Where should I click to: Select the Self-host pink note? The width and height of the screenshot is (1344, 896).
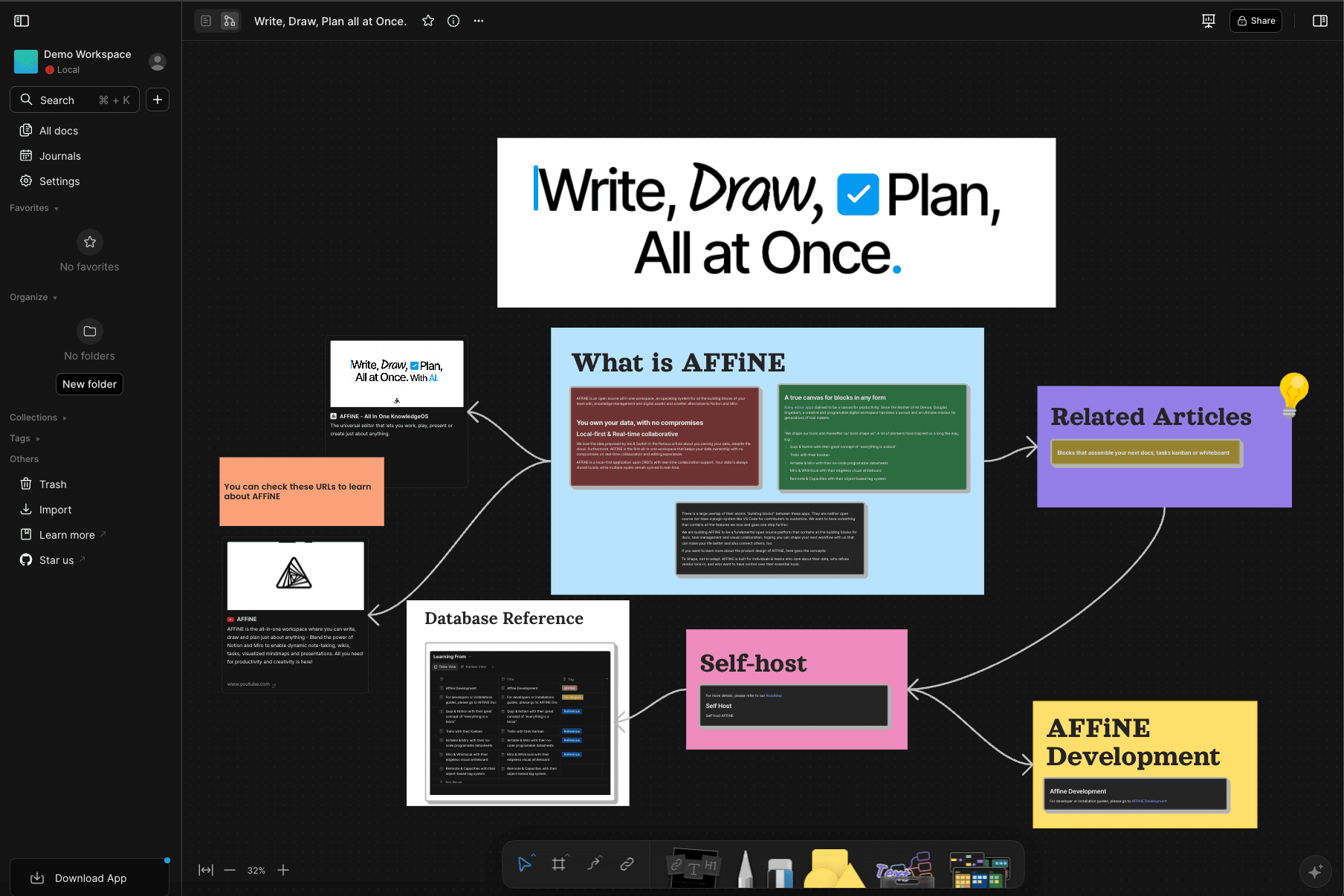point(796,689)
